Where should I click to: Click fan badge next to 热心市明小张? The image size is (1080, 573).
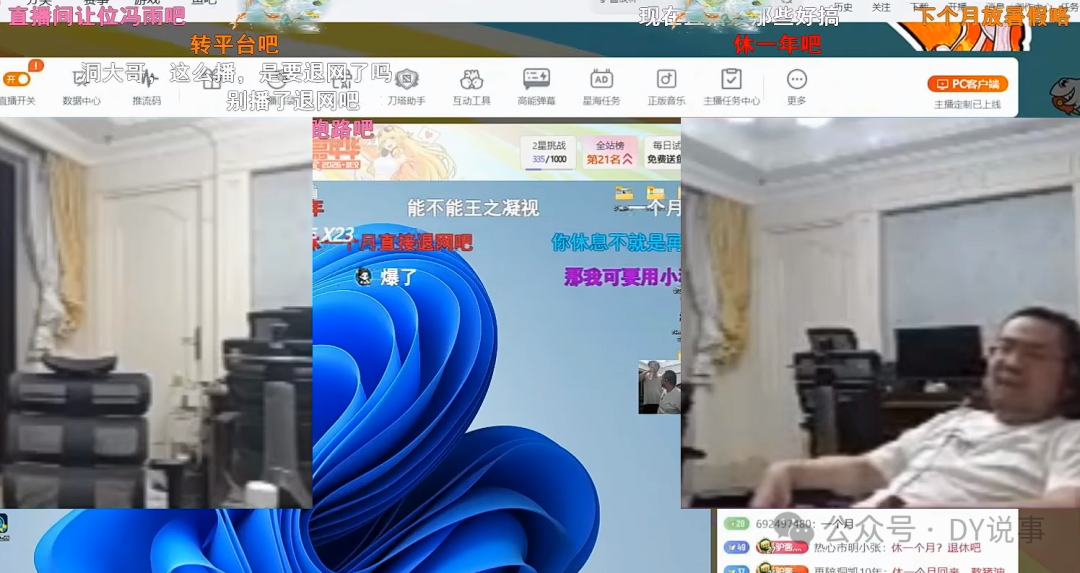click(782, 548)
